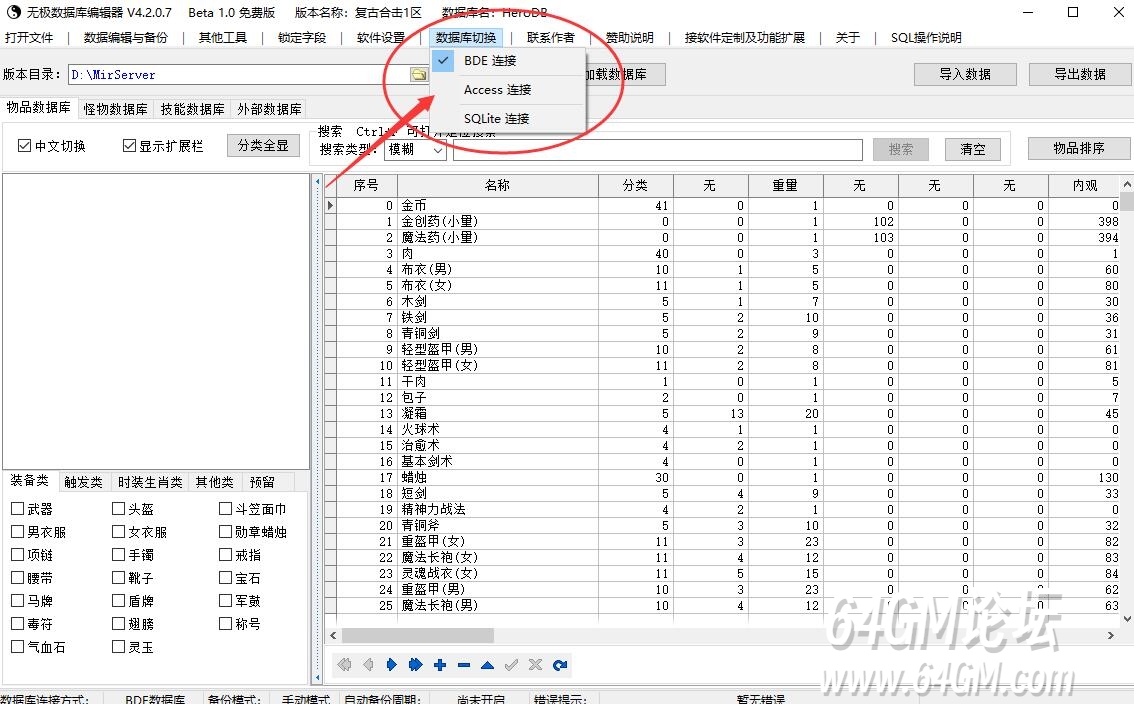
Task: Open the folder browse icon beside version directory
Action: coord(419,75)
